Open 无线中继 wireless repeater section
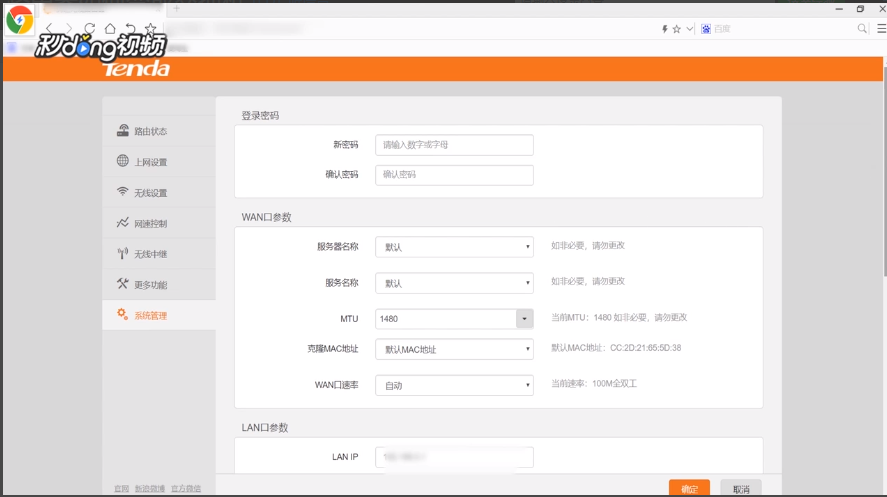This screenshot has height=497, width=887. [150, 254]
